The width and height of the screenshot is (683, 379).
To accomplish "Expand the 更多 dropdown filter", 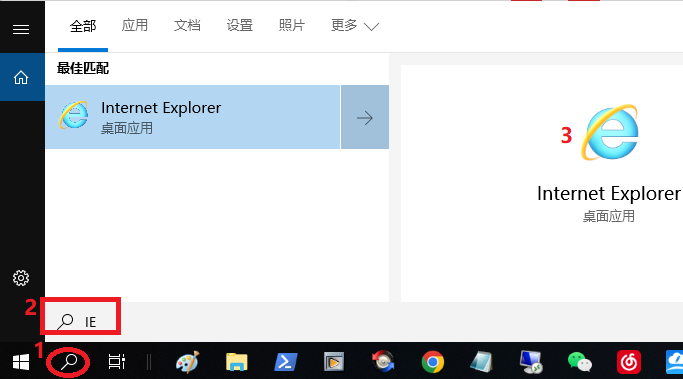I will click(355, 26).
